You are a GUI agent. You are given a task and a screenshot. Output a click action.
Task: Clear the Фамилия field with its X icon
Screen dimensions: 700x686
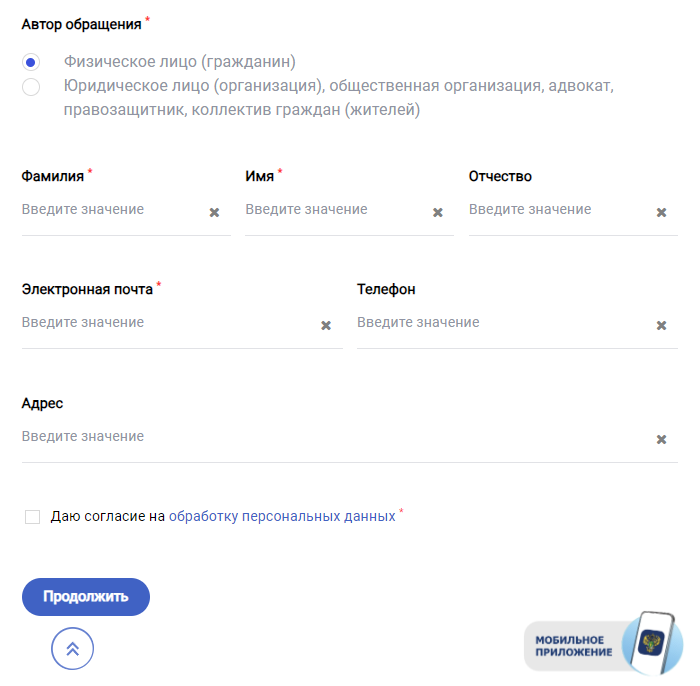214,212
